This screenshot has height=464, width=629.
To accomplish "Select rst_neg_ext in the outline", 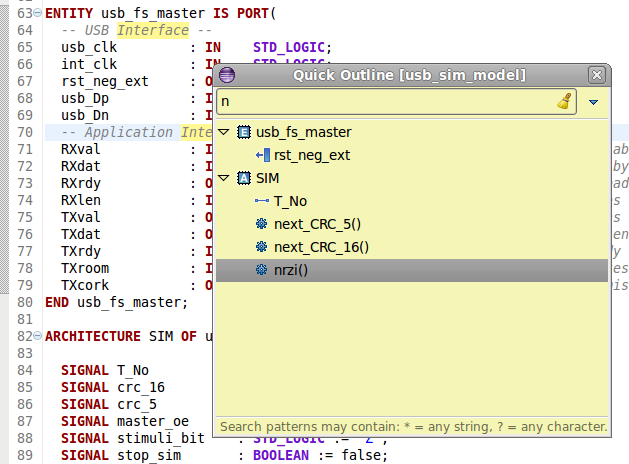I will (x=312, y=155).
